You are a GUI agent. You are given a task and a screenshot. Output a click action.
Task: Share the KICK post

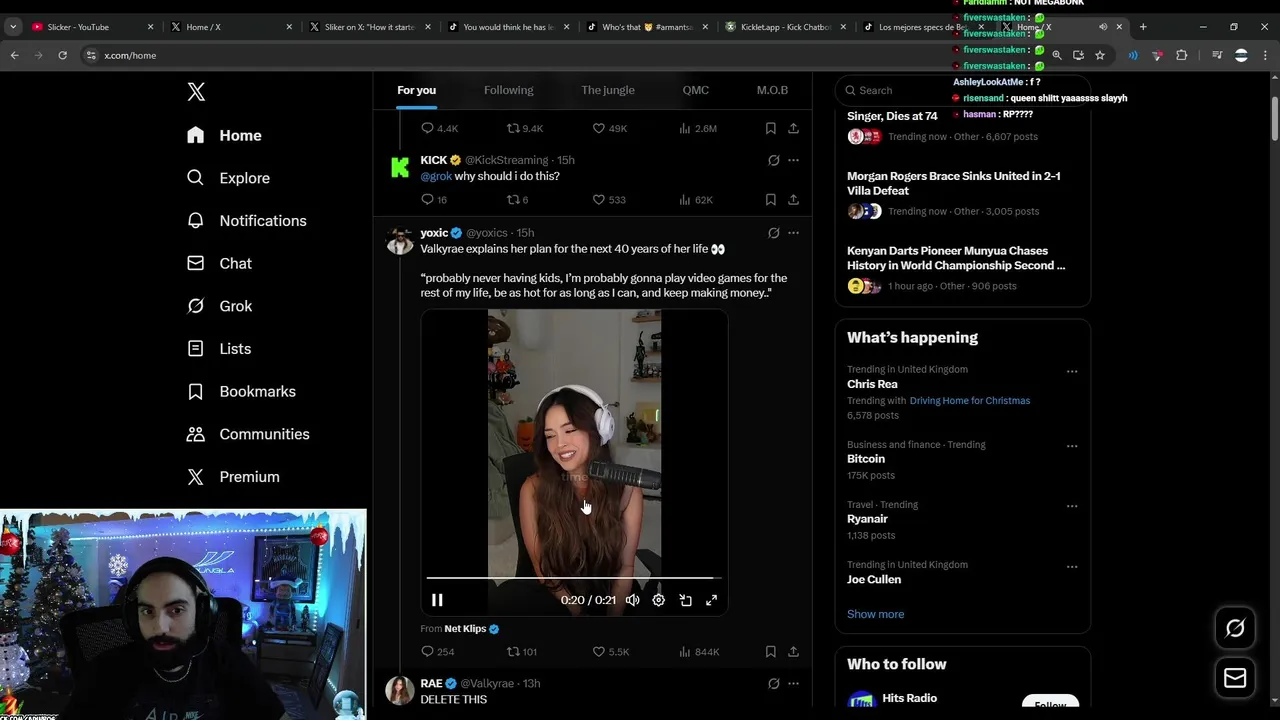point(793,200)
